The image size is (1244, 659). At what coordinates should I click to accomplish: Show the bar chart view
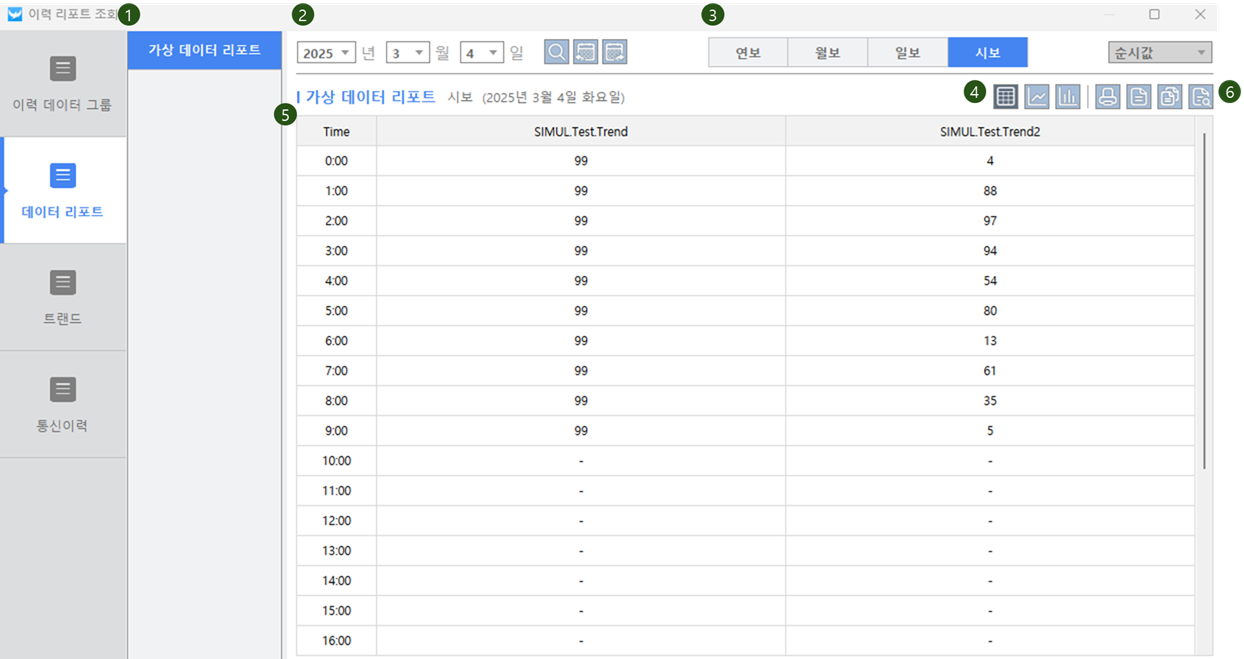(1068, 96)
